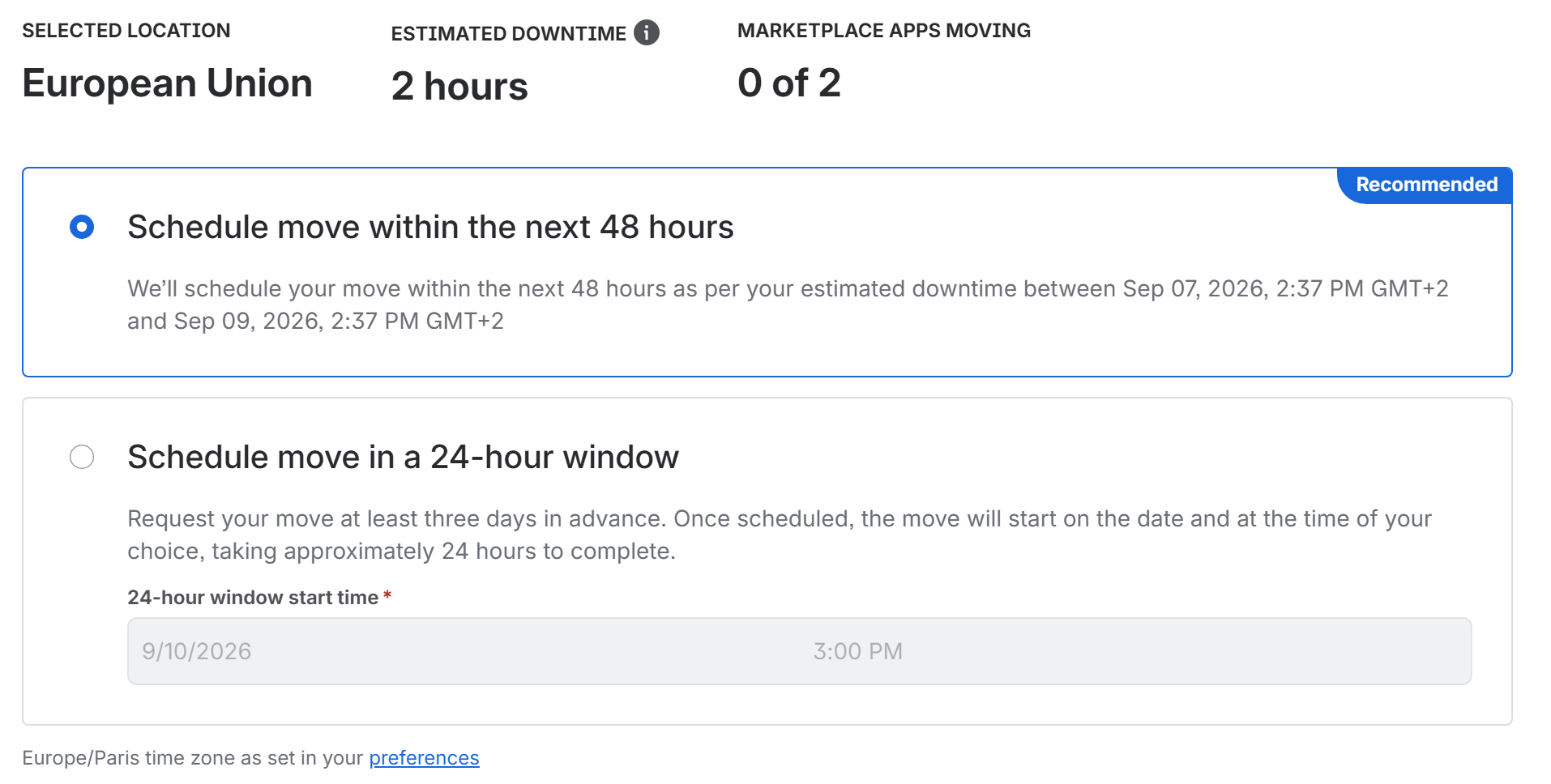Image resolution: width=1551 pixels, height=784 pixels.
Task: Click the 'SELECTED LOCATION' label
Action: [x=126, y=31]
